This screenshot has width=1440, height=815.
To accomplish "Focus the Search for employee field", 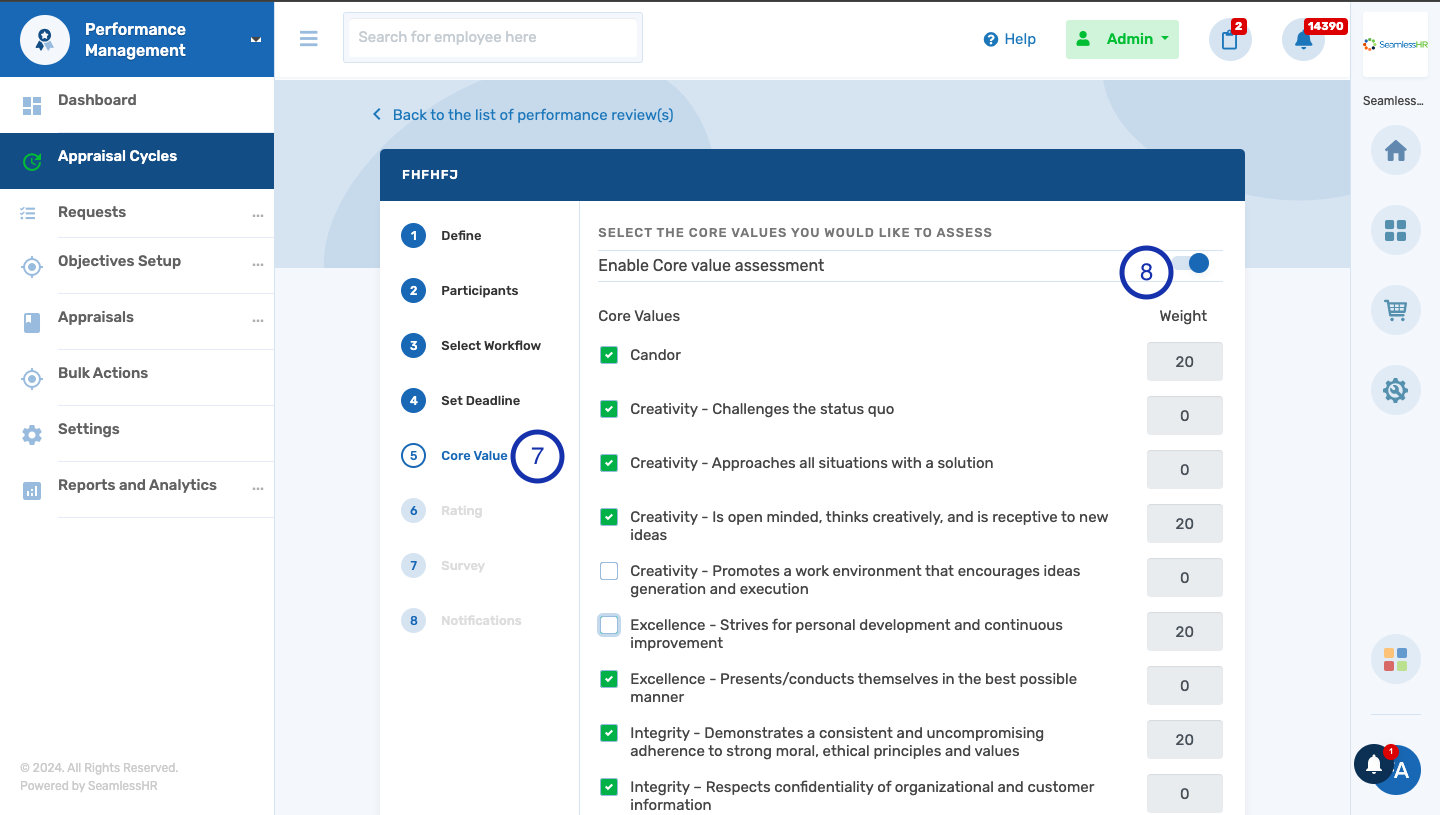I will pyautogui.click(x=493, y=37).
